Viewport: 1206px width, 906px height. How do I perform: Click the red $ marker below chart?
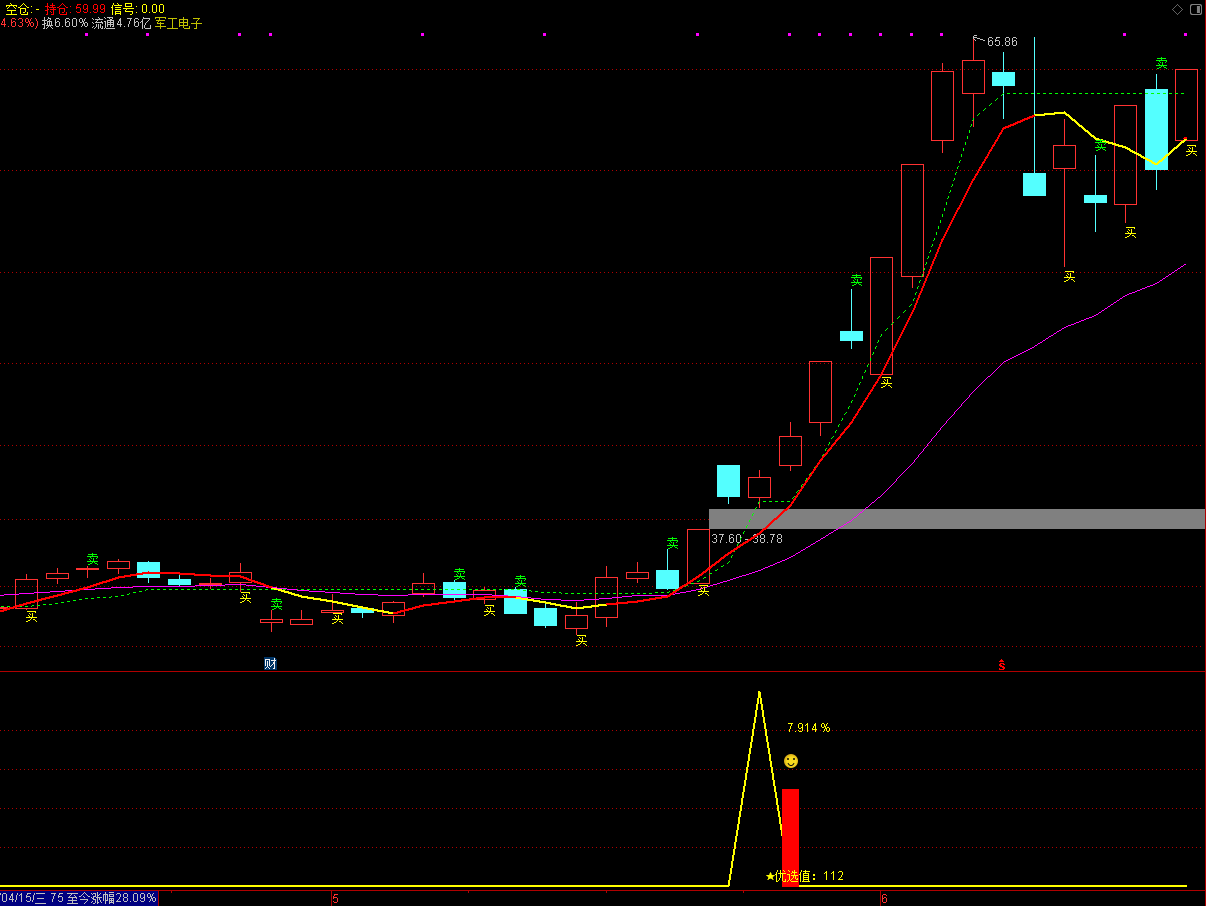(x=1001, y=665)
